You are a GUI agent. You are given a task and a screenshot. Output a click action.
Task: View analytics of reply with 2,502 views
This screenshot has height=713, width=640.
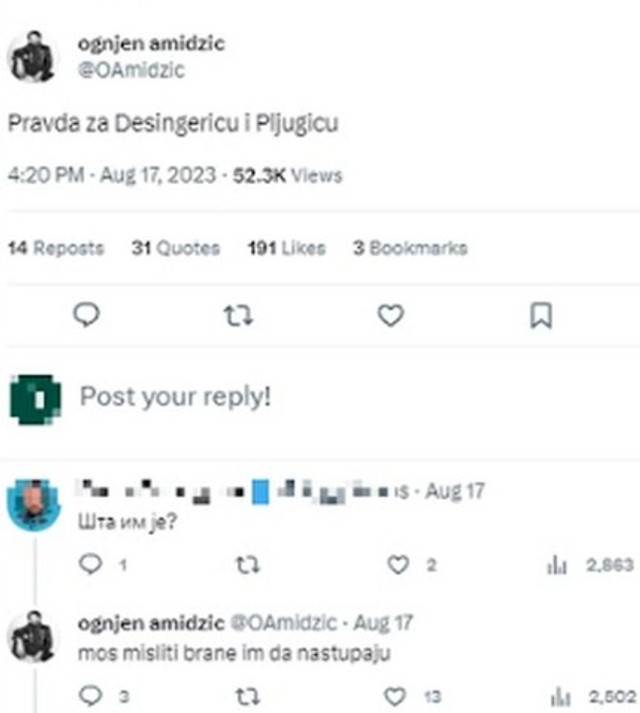click(x=557, y=696)
